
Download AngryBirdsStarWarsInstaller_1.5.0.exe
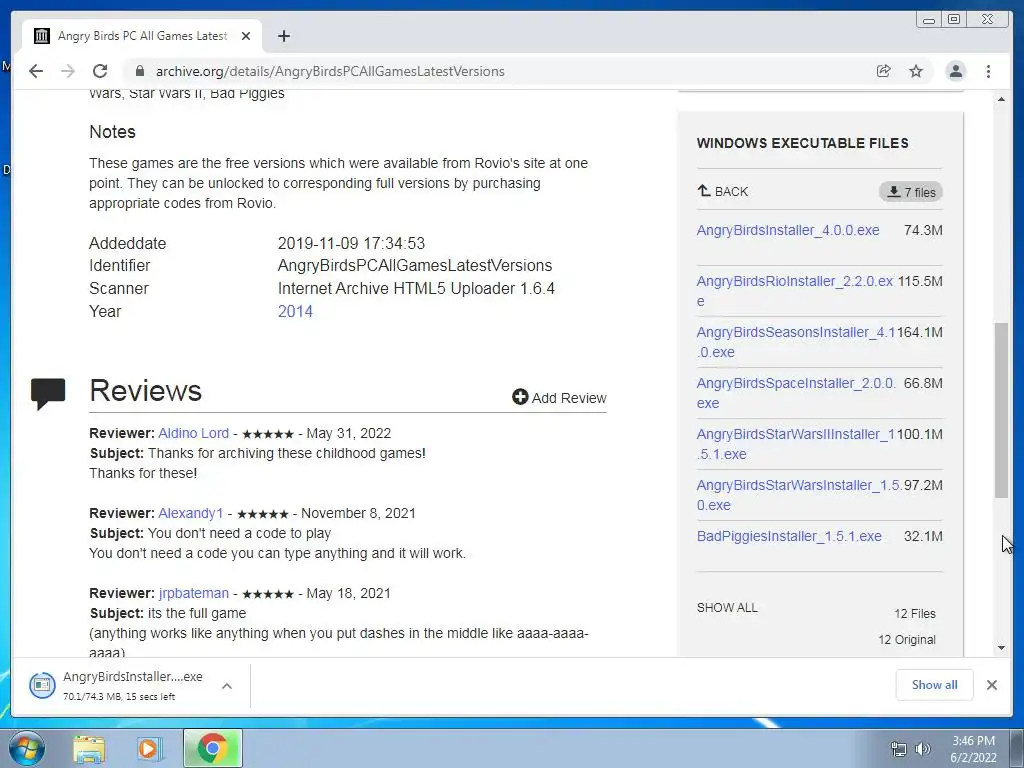tap(798, 494)
